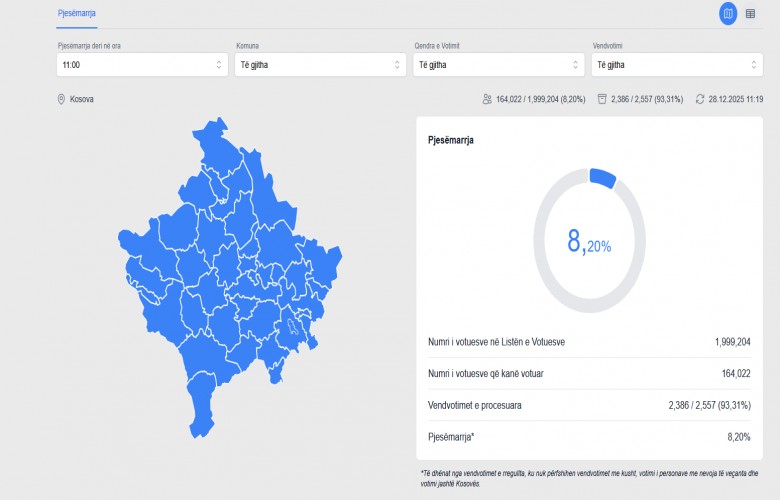Click the Pjesëmarrja panel heading
Screen dimensions: 780x500
[451, 140]
